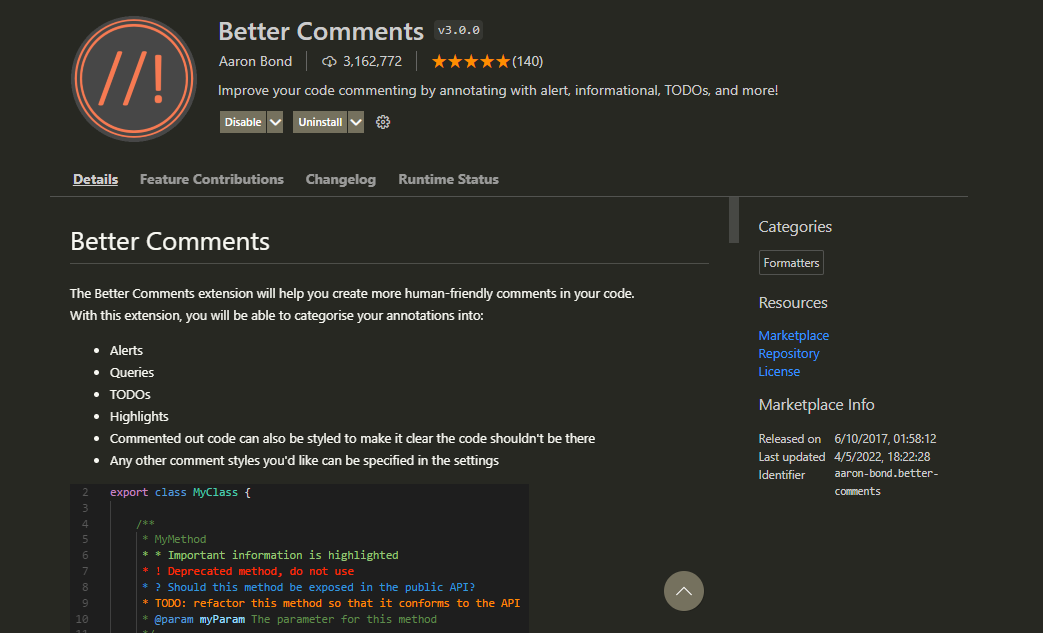Disable the Better Comments extension
Screen dimensions: 1043x633
coord(241,121)
